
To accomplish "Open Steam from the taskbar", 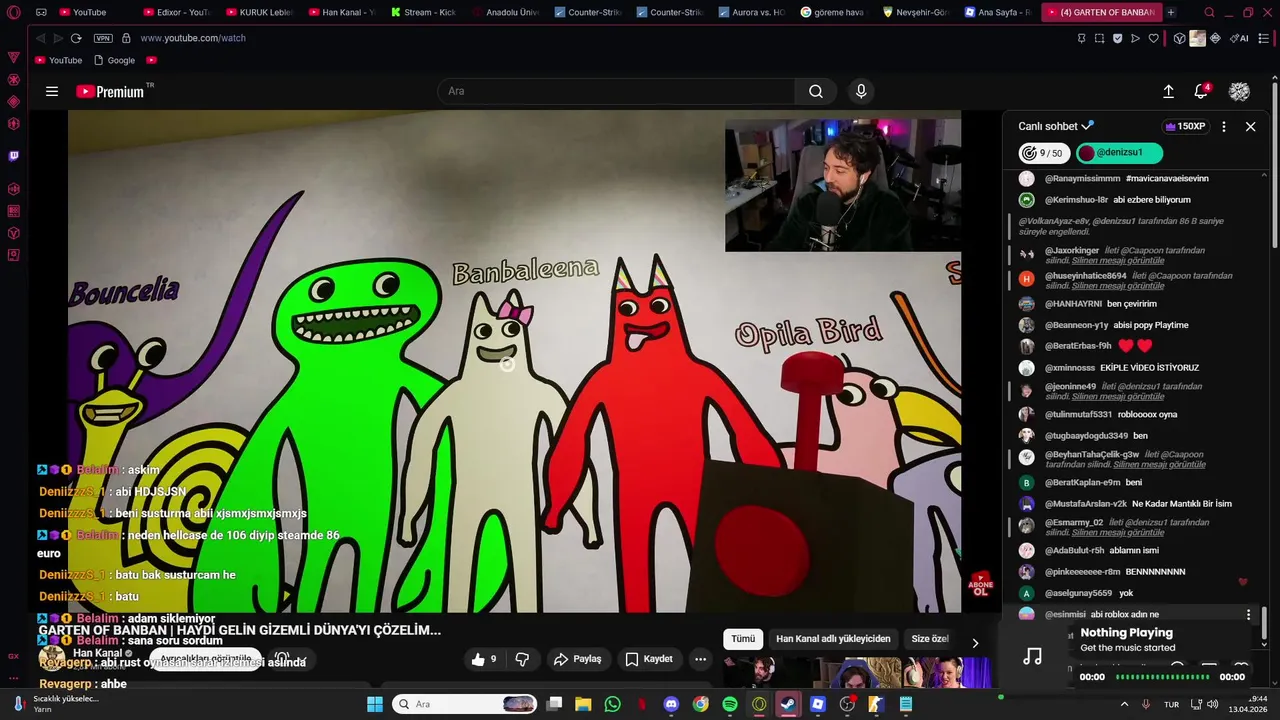I will [x=788, y=704].
